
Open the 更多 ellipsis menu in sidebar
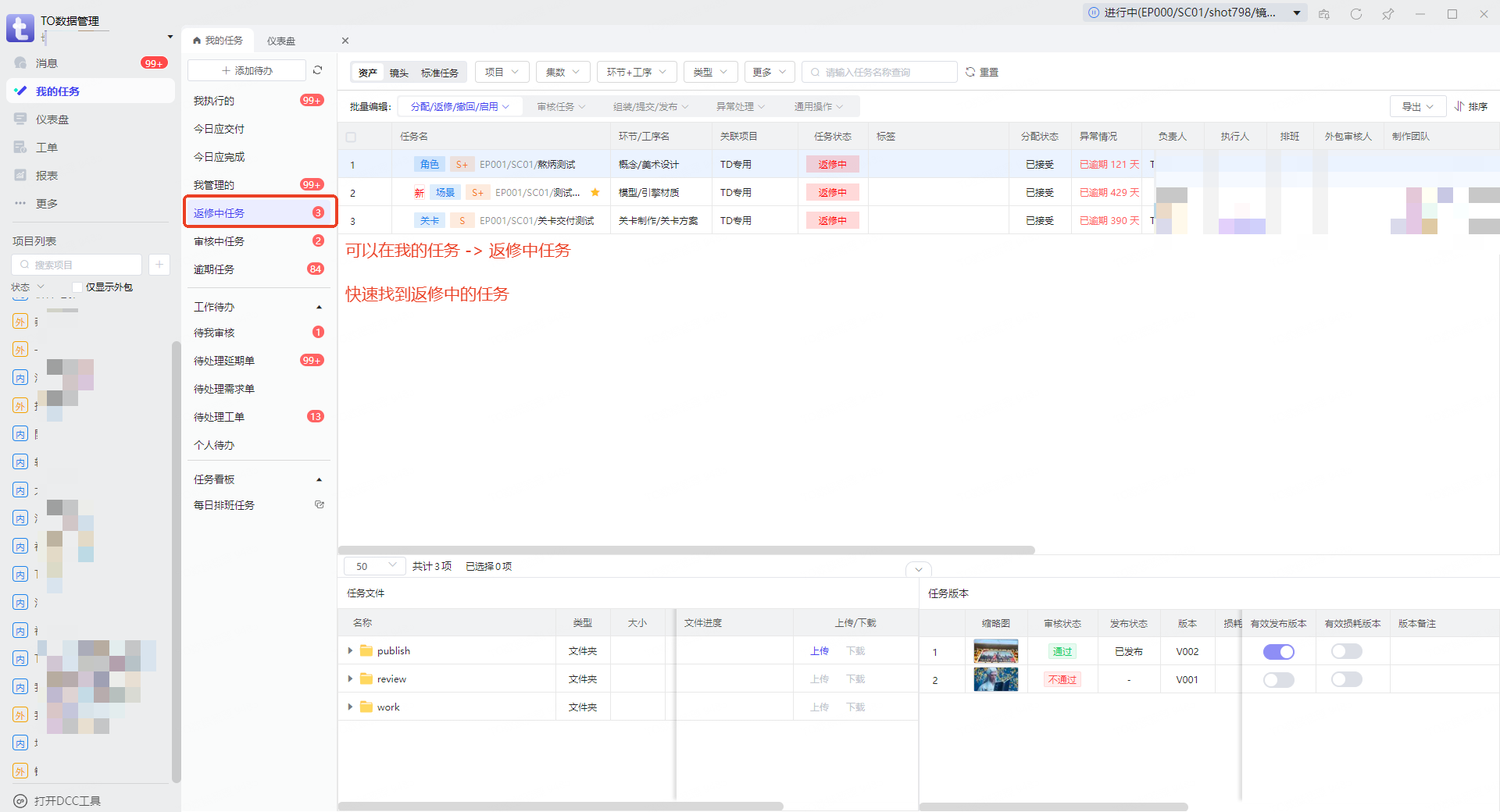[x=20, y=204]
